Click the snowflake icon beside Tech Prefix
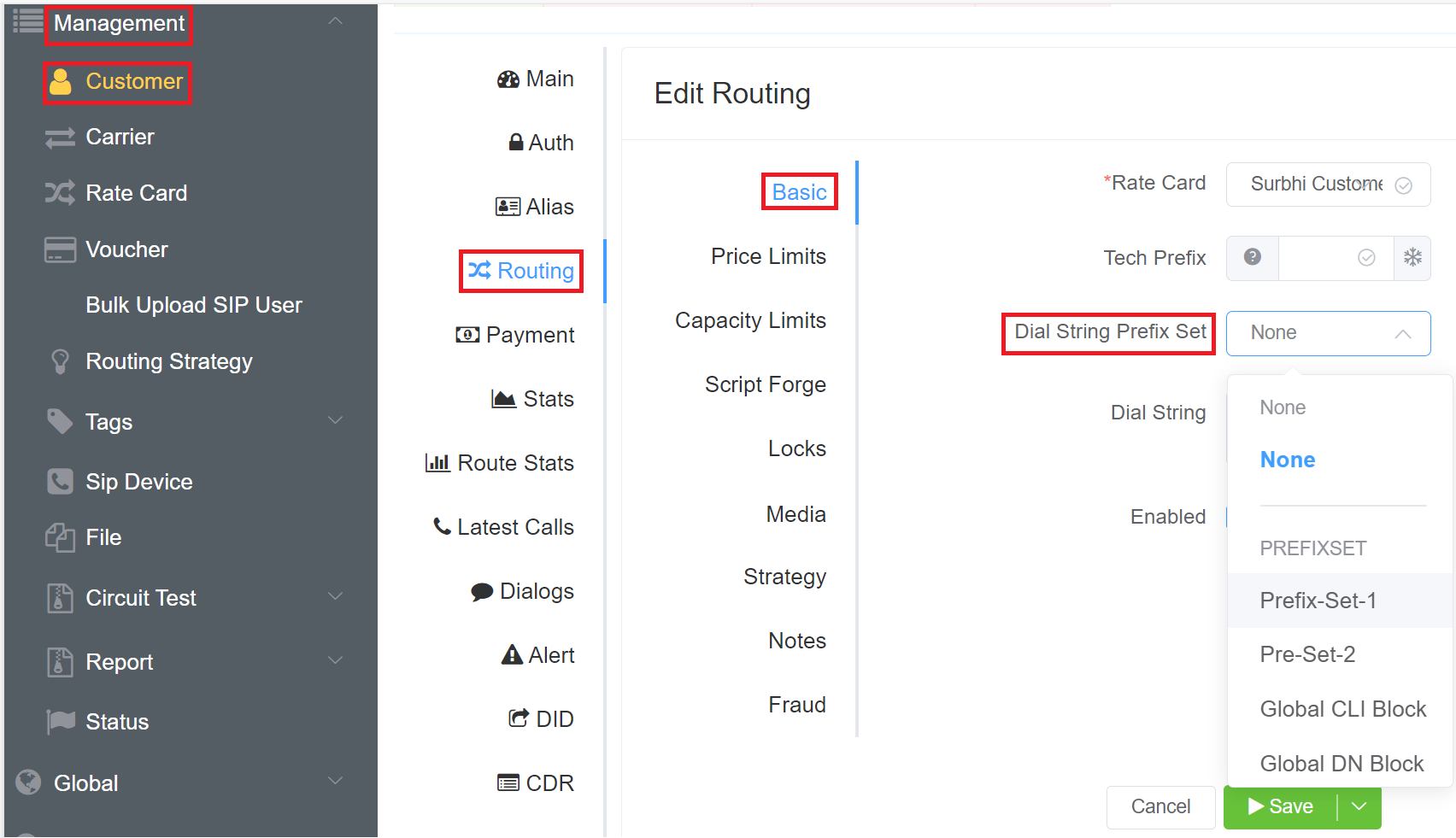This screenshot has height=838, width=1456. 1412,257
